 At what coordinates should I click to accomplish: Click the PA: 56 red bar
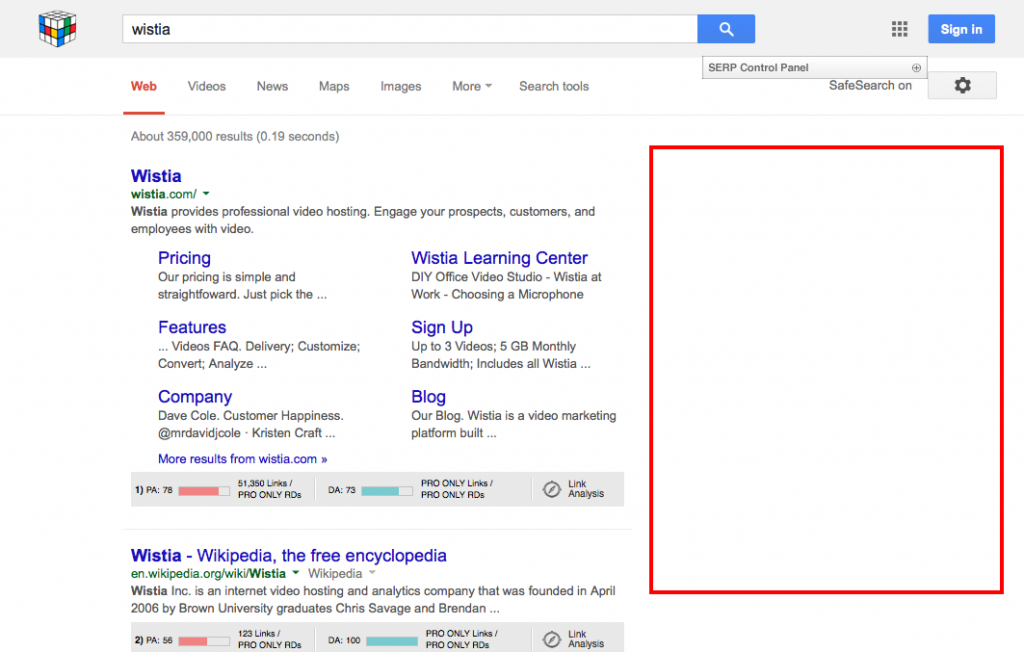(x=204, y=641)
